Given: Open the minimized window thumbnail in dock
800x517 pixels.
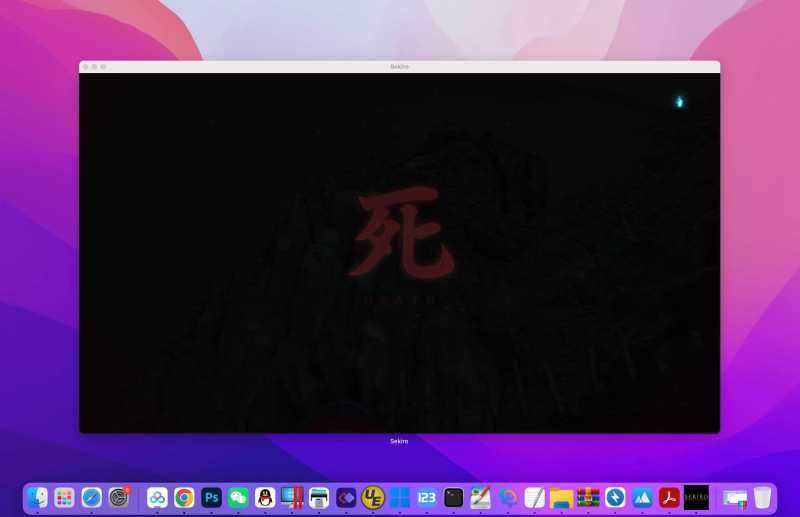Looking at the screenshot, I should [x=735, y=498].
